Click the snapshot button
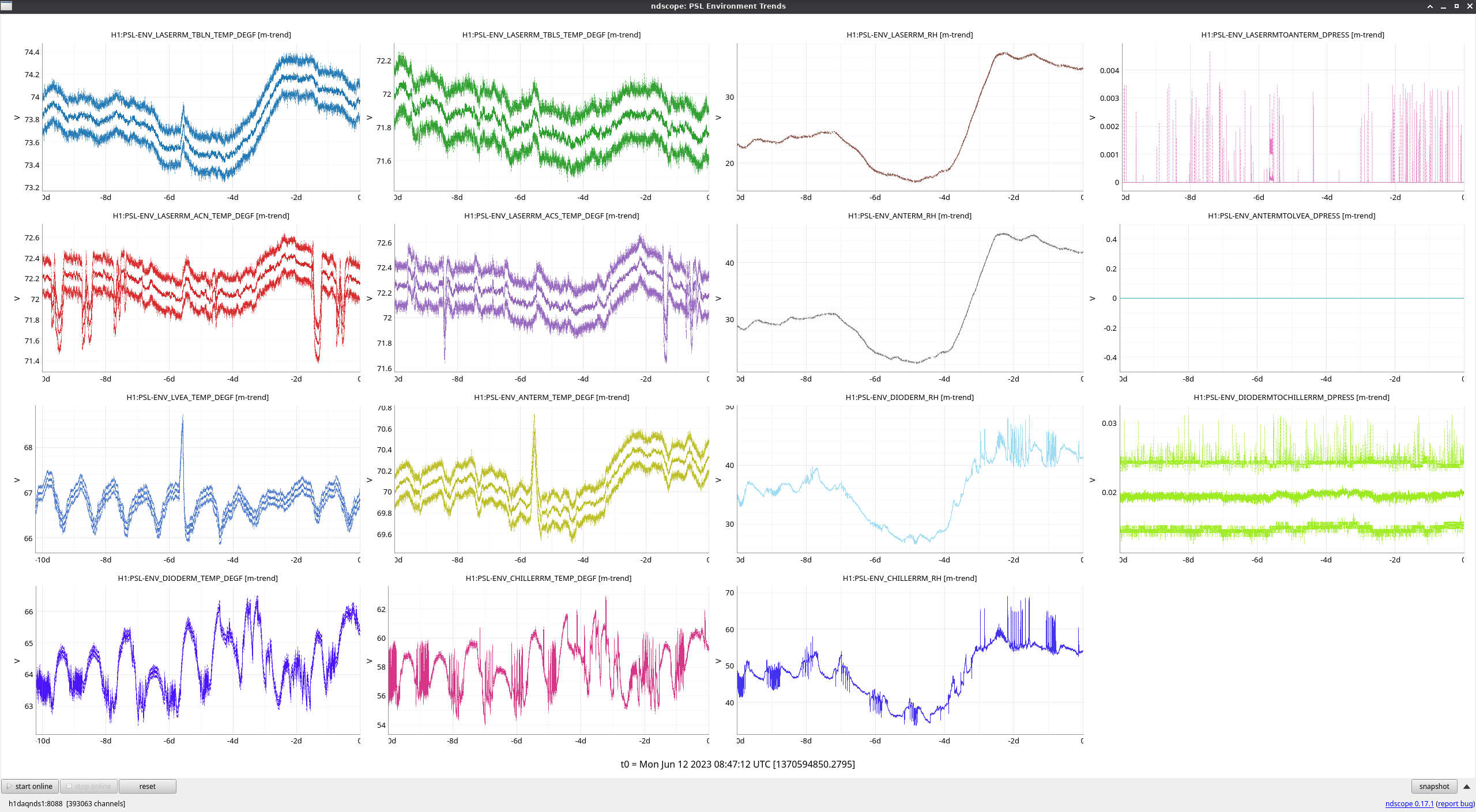This screenshot has width=1476, height=812. (1433, 786)
